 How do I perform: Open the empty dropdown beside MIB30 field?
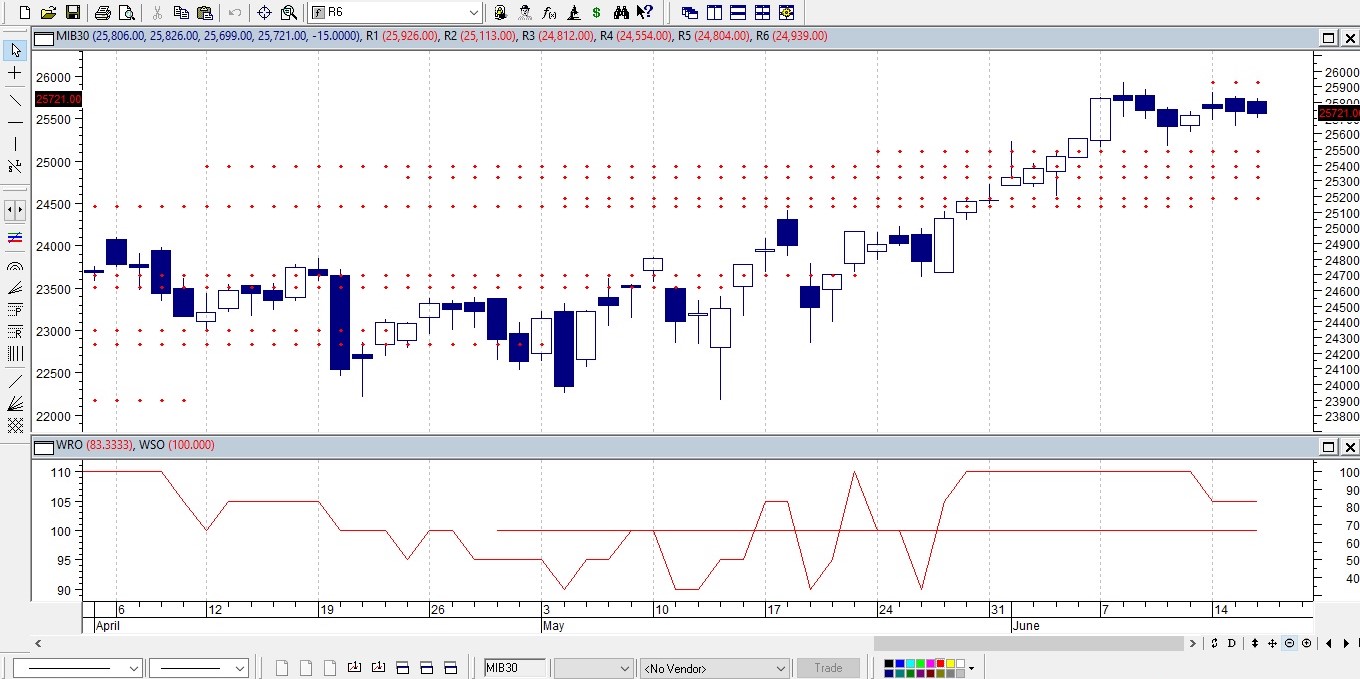(594, 668)
